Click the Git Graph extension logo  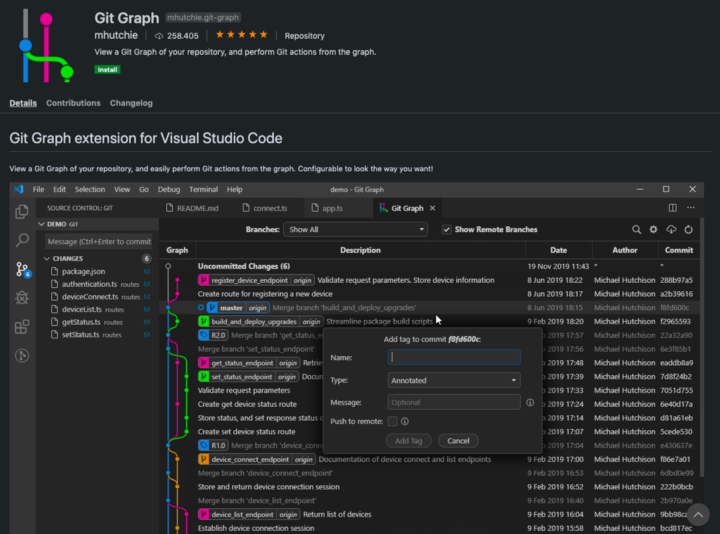[46, 45]
